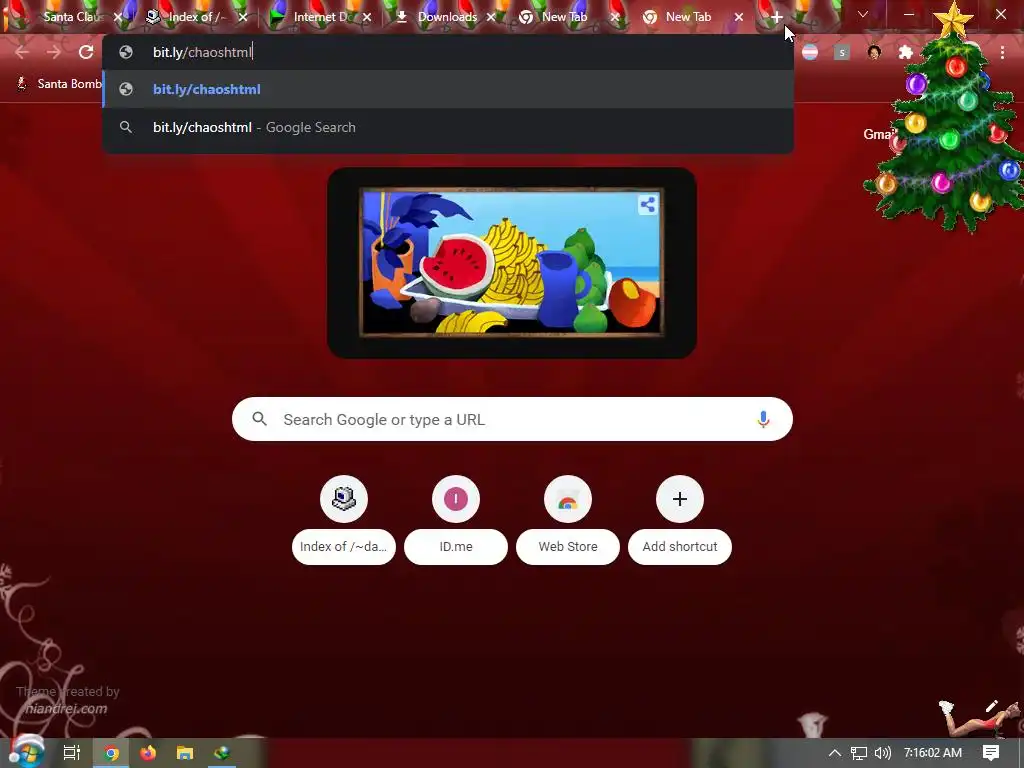Open the Action Center notifications icon
Image resolution: width=1024 pixels, height=768 pixels.
point(991,753)
